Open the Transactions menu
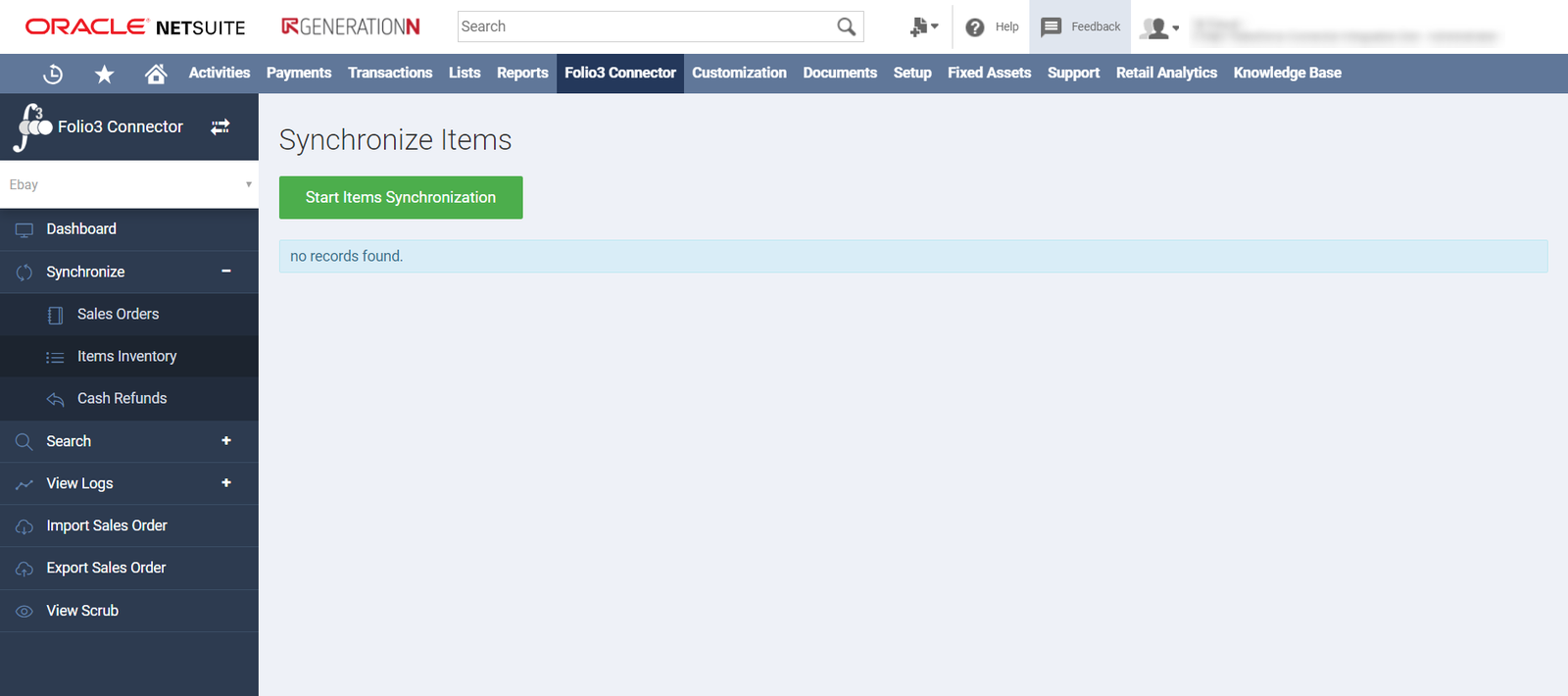Screen dimensions: 1568x696 [x=390, y=74]
